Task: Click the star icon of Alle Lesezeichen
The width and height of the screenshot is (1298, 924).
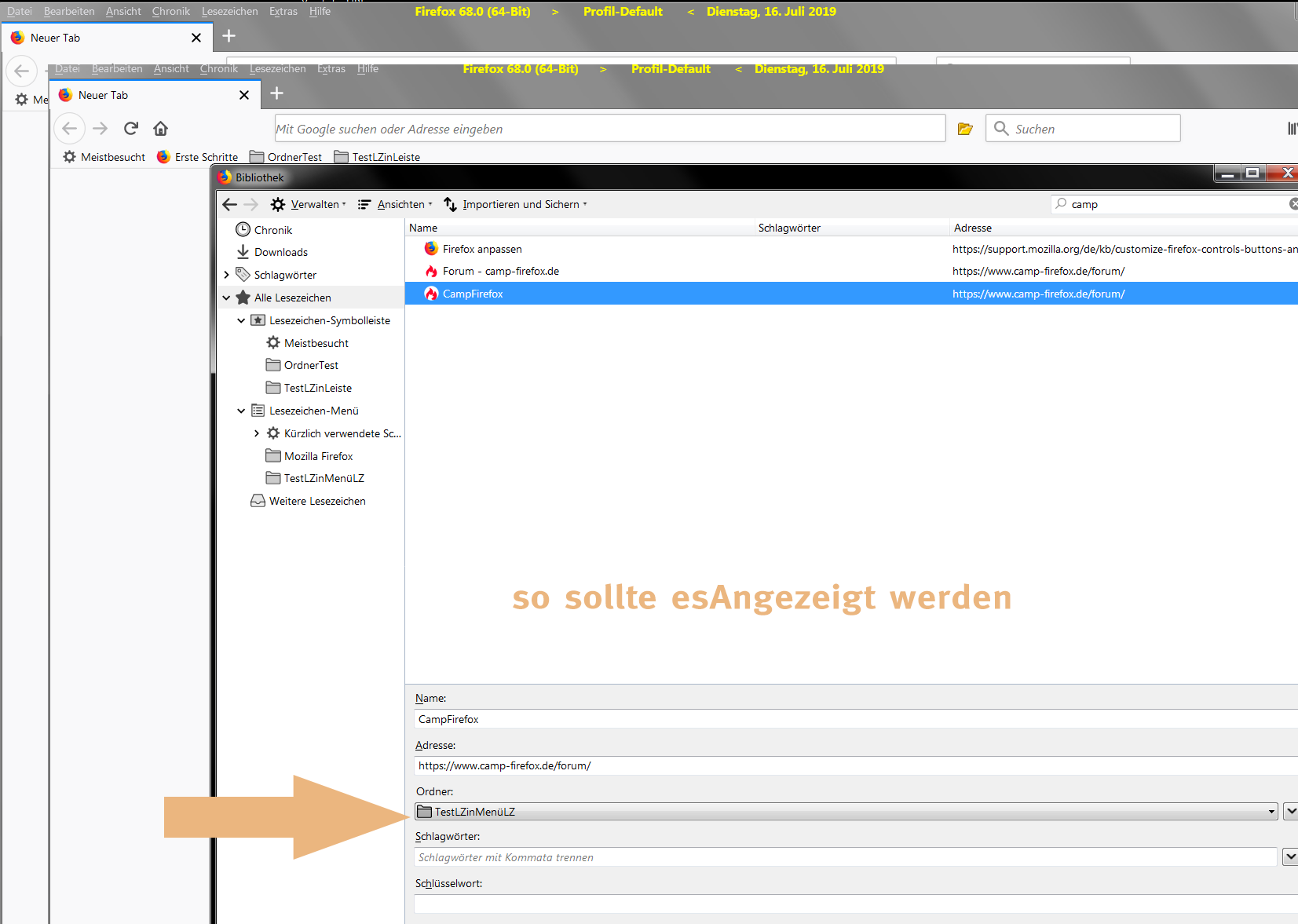Action: (243, 298)
